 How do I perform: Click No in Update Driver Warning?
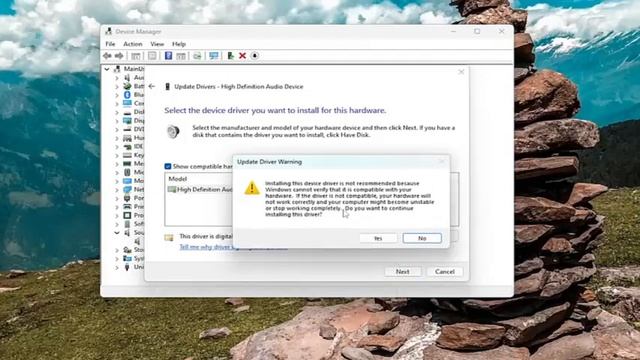point(422,238)
